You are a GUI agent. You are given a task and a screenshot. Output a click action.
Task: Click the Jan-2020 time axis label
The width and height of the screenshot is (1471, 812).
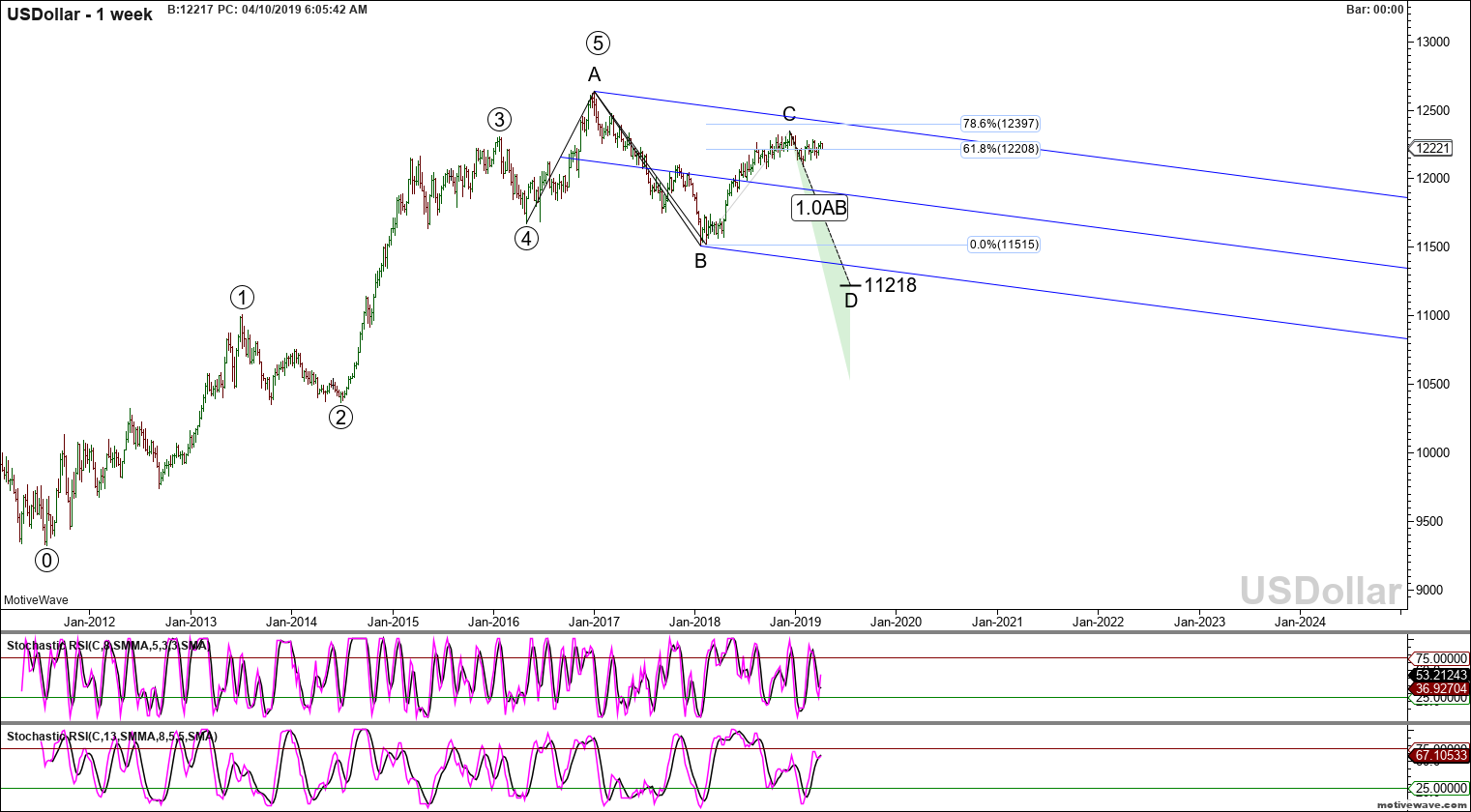click(896, 622)
